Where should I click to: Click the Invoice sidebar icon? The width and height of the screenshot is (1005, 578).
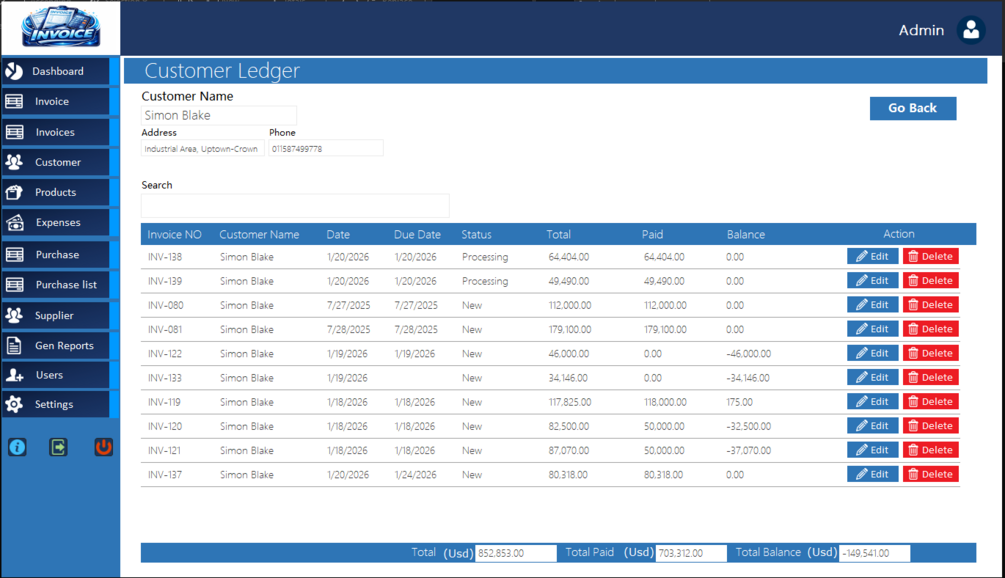click(x=14, y=101)
